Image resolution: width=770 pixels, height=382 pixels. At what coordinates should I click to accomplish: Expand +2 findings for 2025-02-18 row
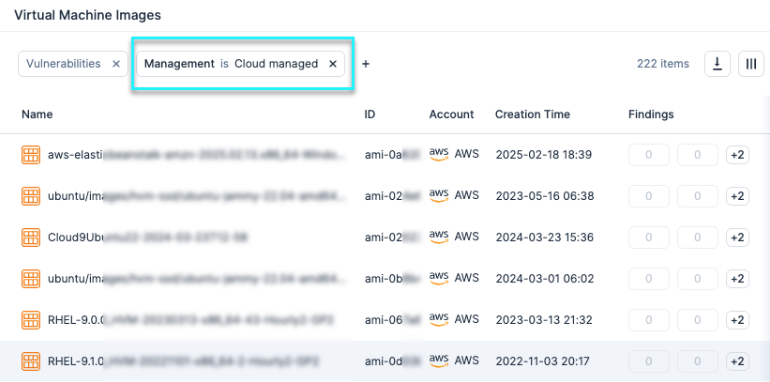pos(738,155)
